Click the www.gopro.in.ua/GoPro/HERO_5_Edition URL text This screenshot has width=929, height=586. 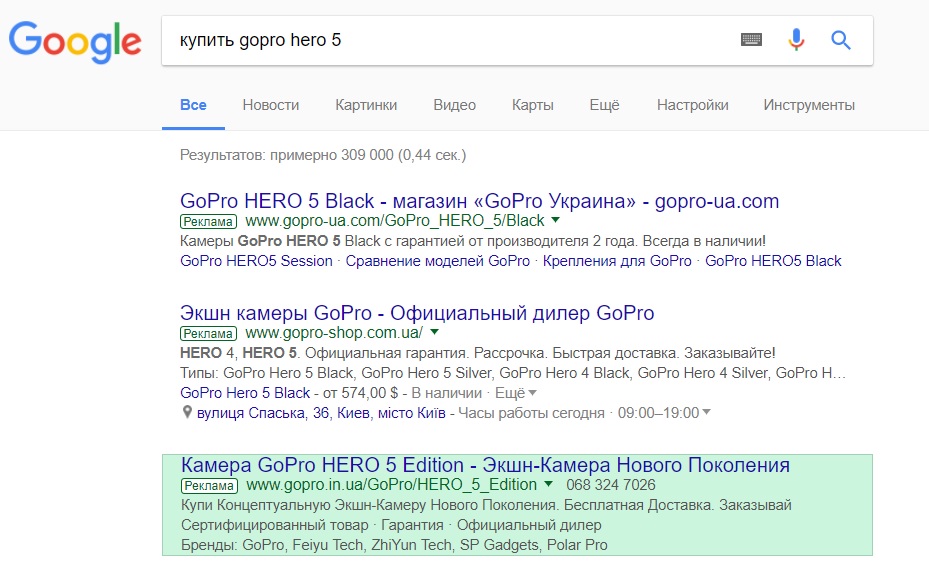click(x=392, y=485)
